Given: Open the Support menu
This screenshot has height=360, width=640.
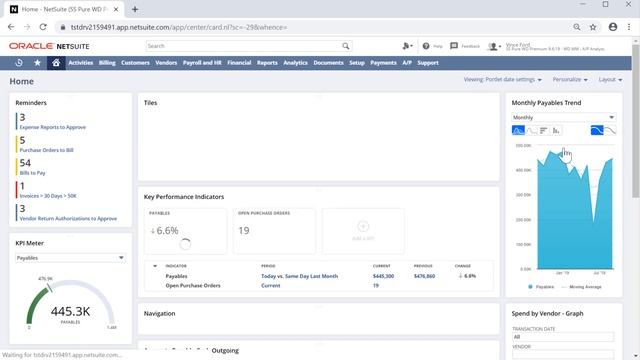Looking at the screenshot, I should pyautogui.click(x=428, y=63).
